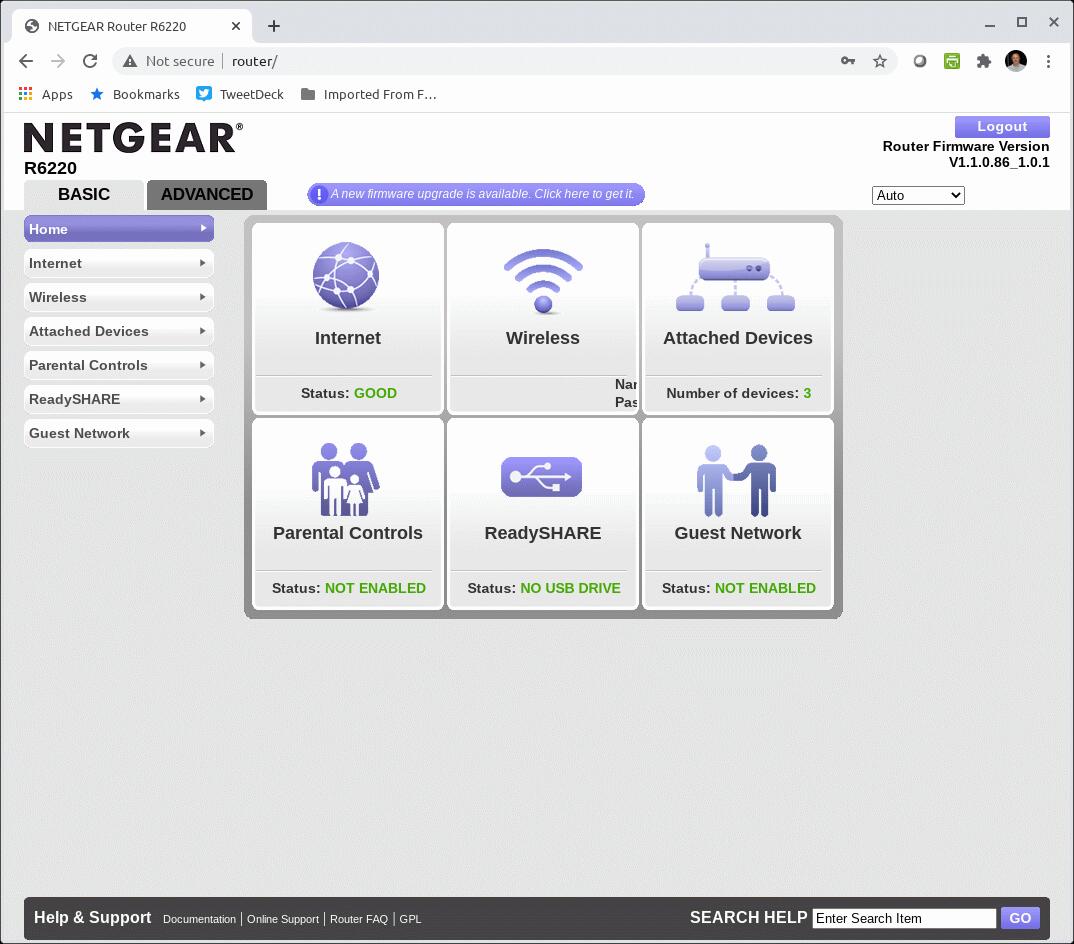Click the grey circular extension icon
This screenshot has height=944, width=1074.
[920, 61]
